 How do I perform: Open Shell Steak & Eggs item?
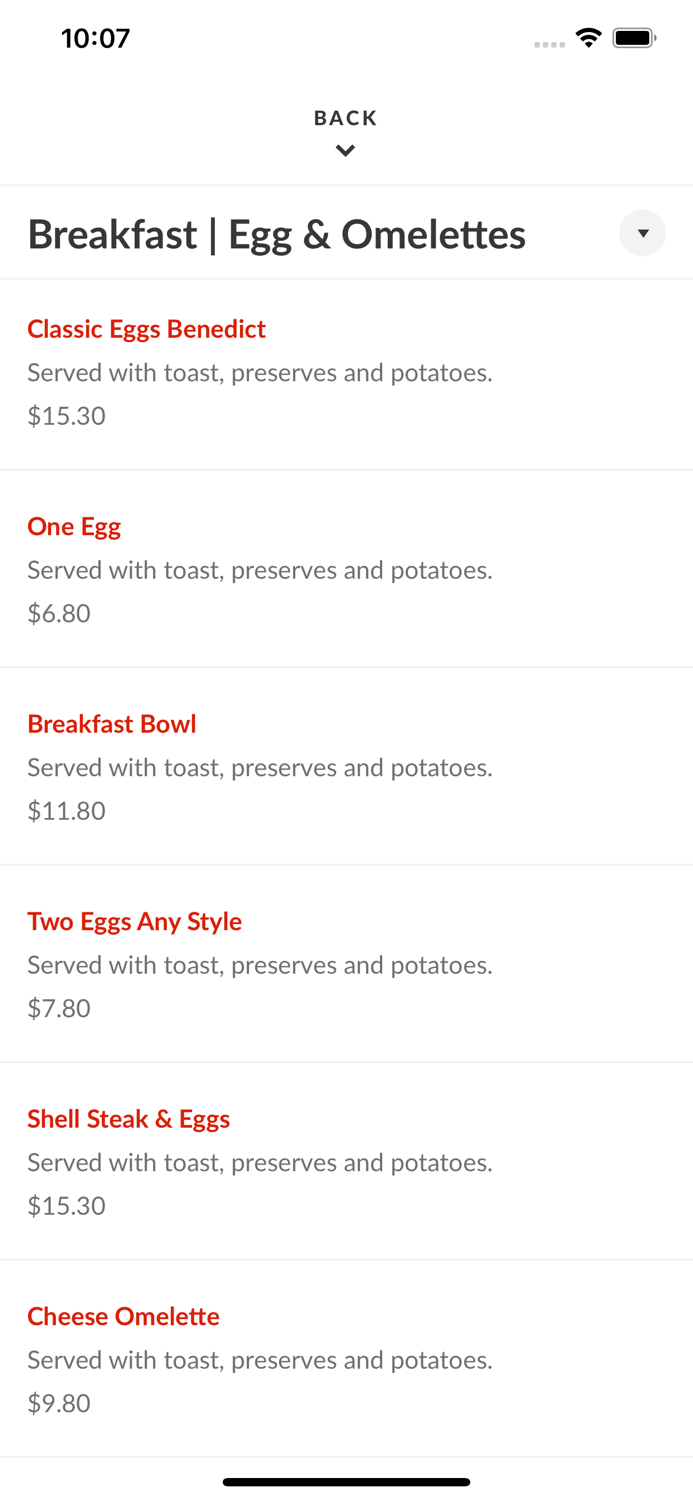[128, 1118]
